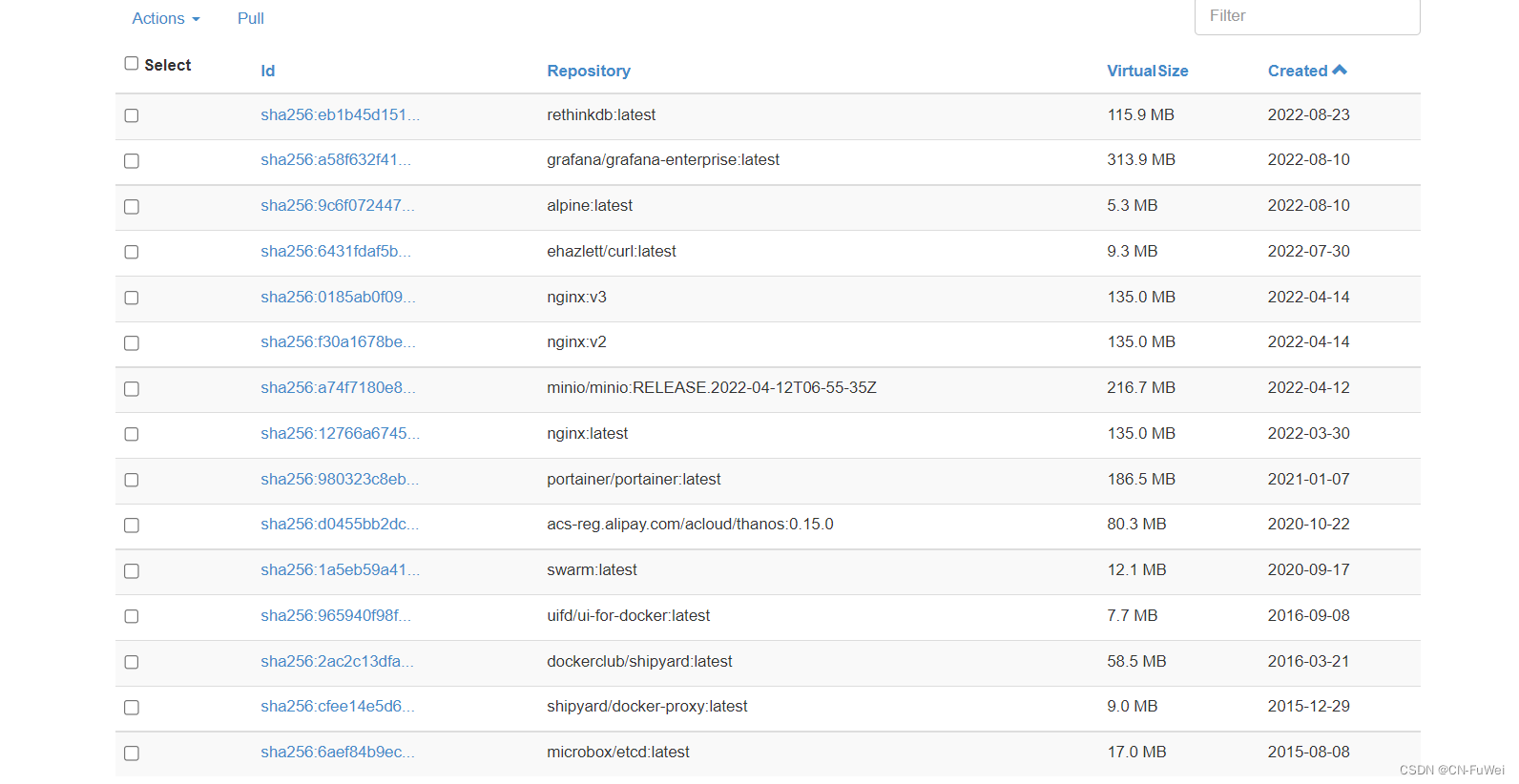The width and height of the screenshot is (1519, 784).
Task: Sort by the Created column header
Action: (1298, 71)
